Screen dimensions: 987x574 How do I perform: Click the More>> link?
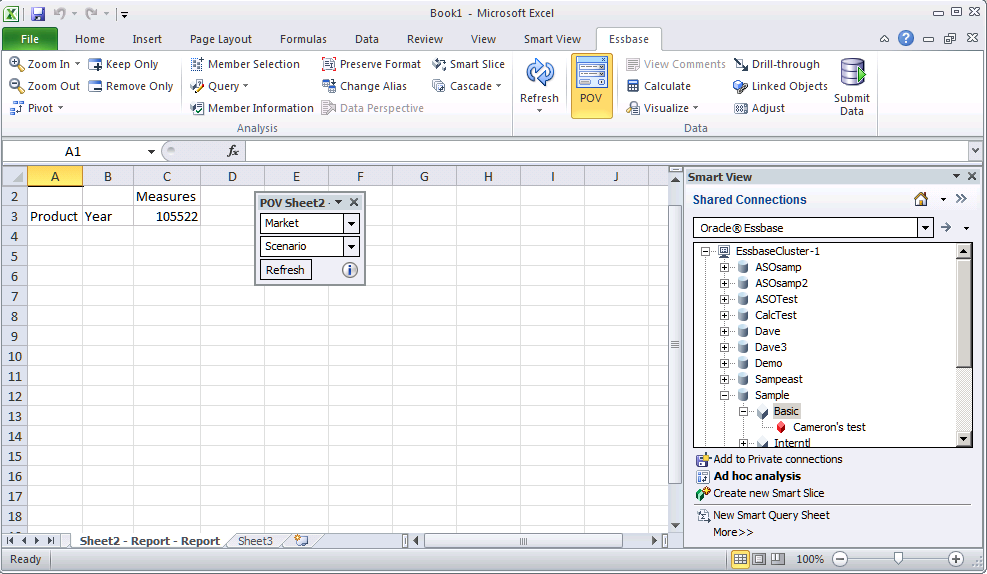[x=733, y=532]
